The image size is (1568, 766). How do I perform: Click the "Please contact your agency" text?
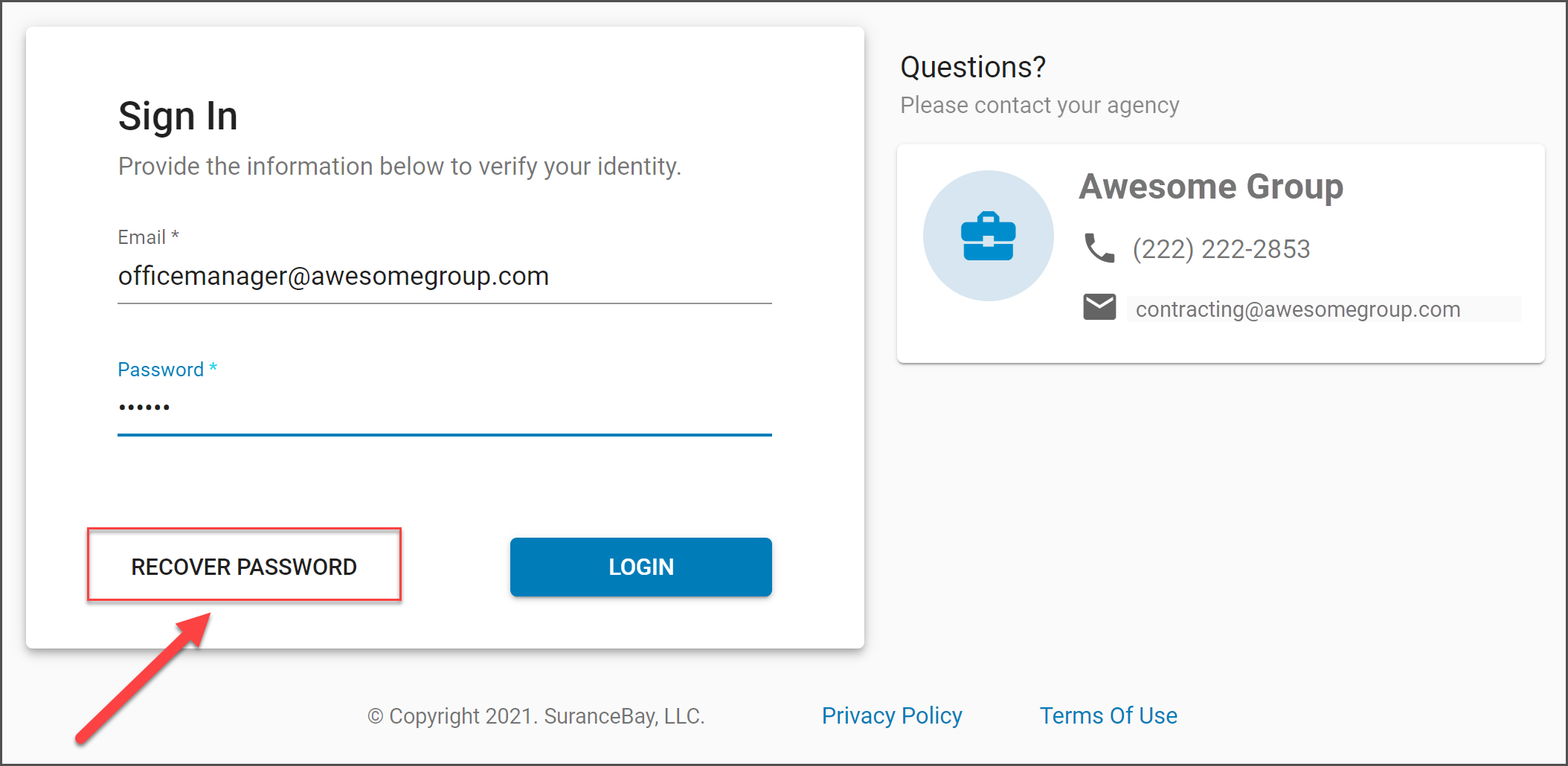(x=1040, y=106)
